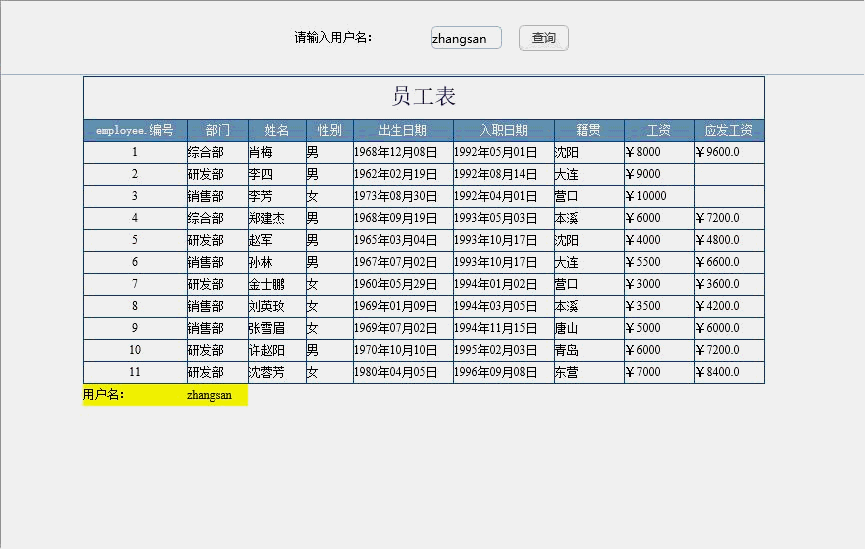
Task: Click the 工资 column header
Action: point(659,131)
